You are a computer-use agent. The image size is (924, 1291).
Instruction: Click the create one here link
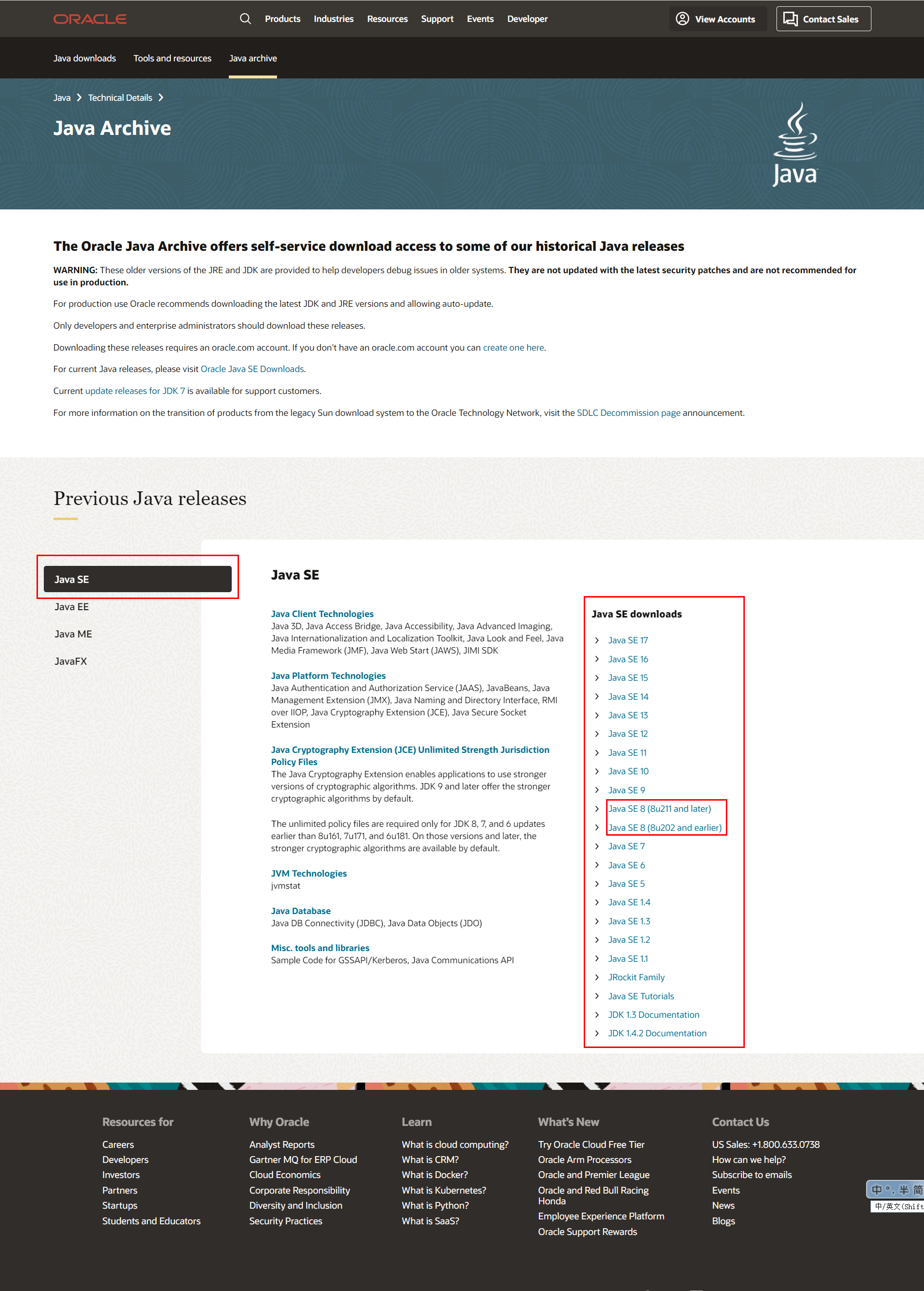[x=513, y=347]
